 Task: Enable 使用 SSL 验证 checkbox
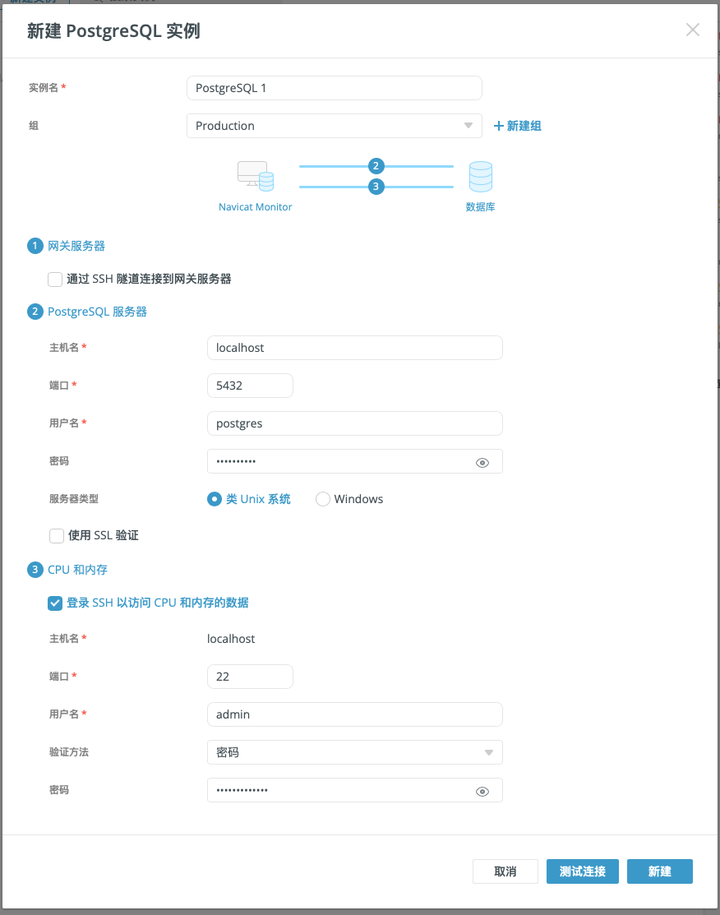57,536
